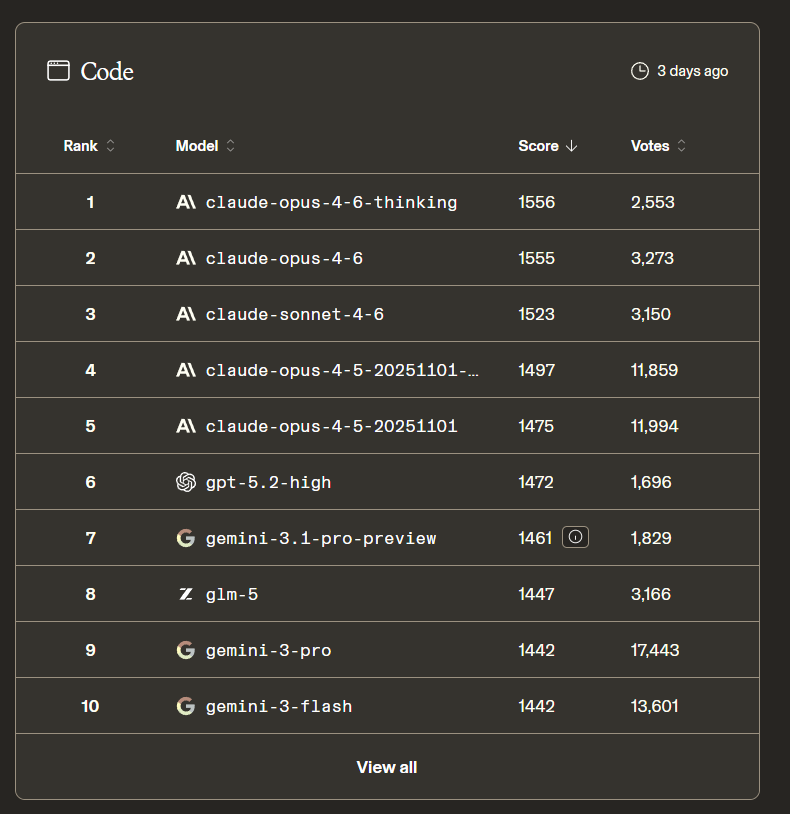Select score 1475 cell
This screenshot has width=790, height=814.
[x=536, y=426]
